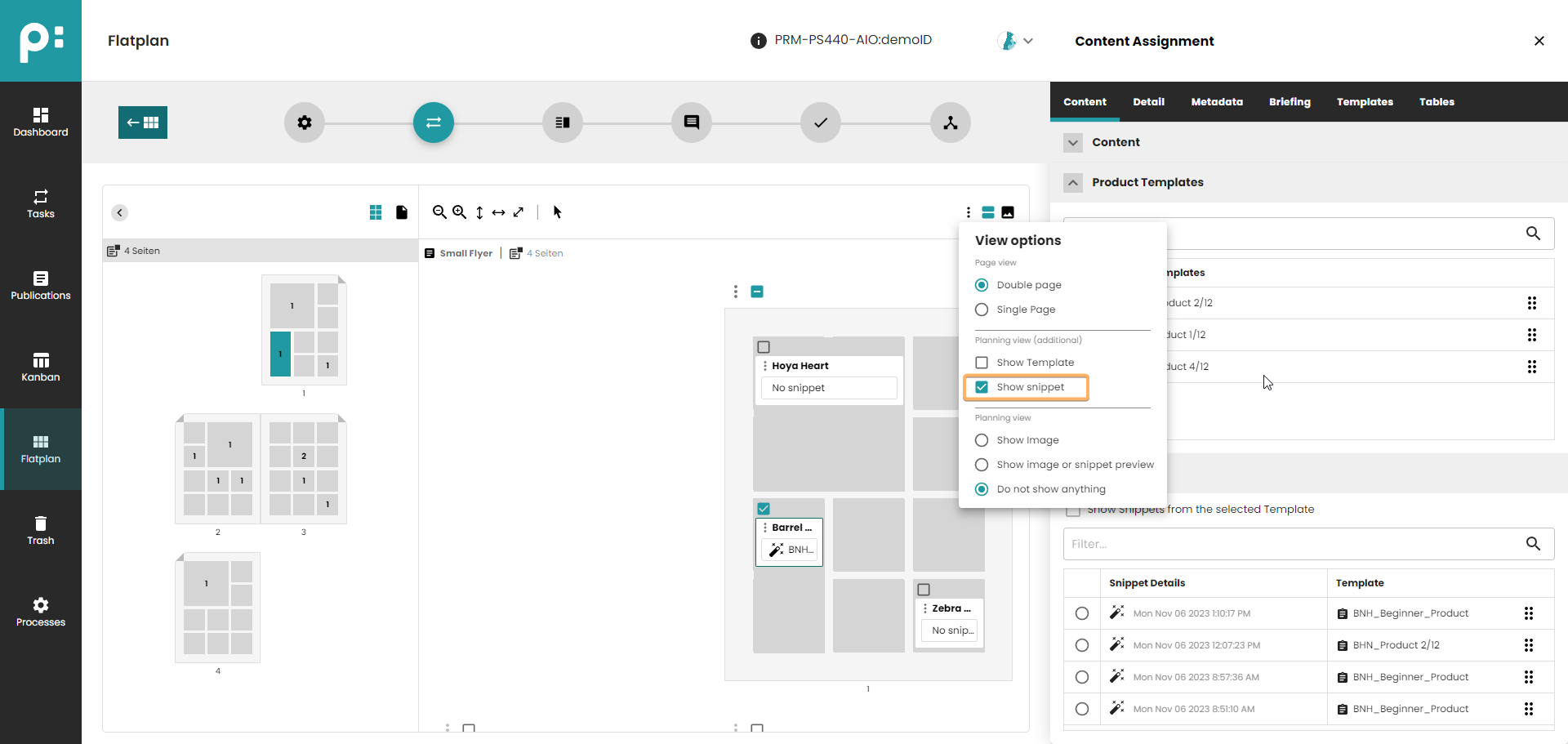Open the workflow settings gear step

(x=305, y=123)
